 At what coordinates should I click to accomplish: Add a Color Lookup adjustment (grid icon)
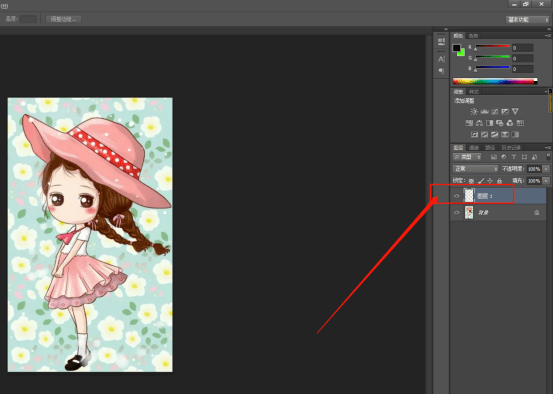pos(520,123)
